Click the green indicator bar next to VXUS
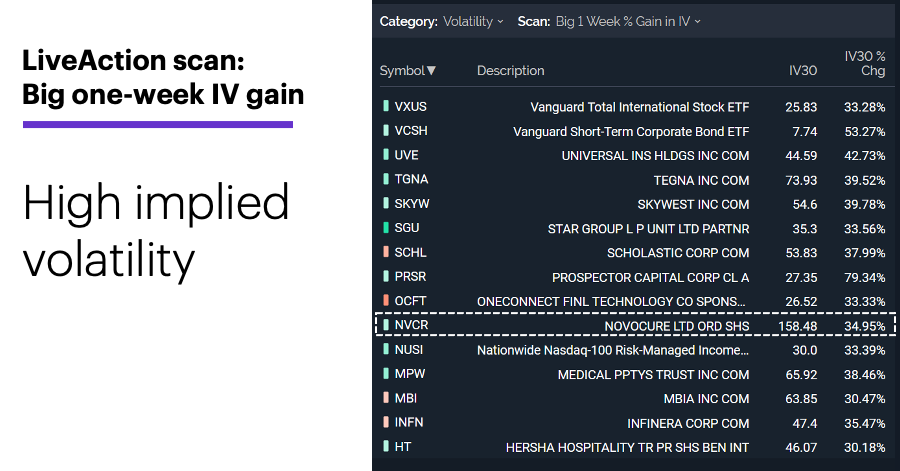 pyautogui.click(x=386, y=106)
